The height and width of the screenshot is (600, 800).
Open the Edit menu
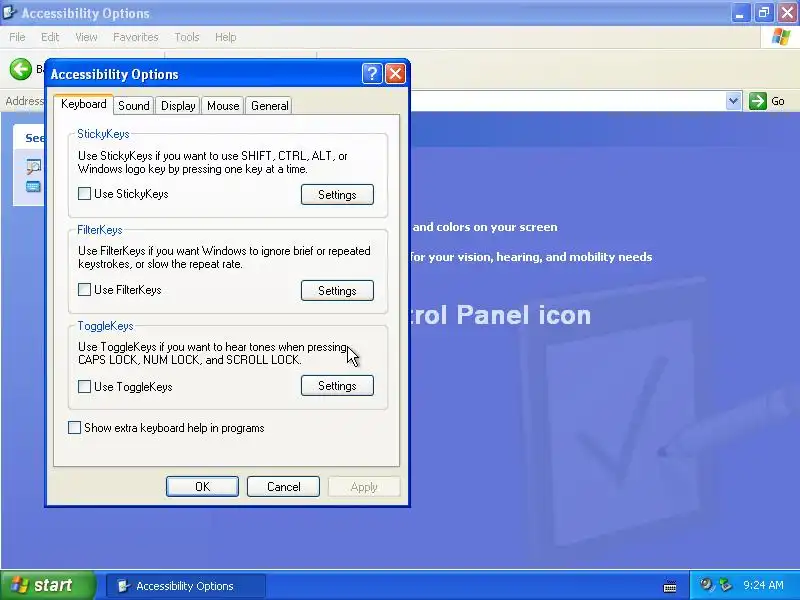pos(50,37)
